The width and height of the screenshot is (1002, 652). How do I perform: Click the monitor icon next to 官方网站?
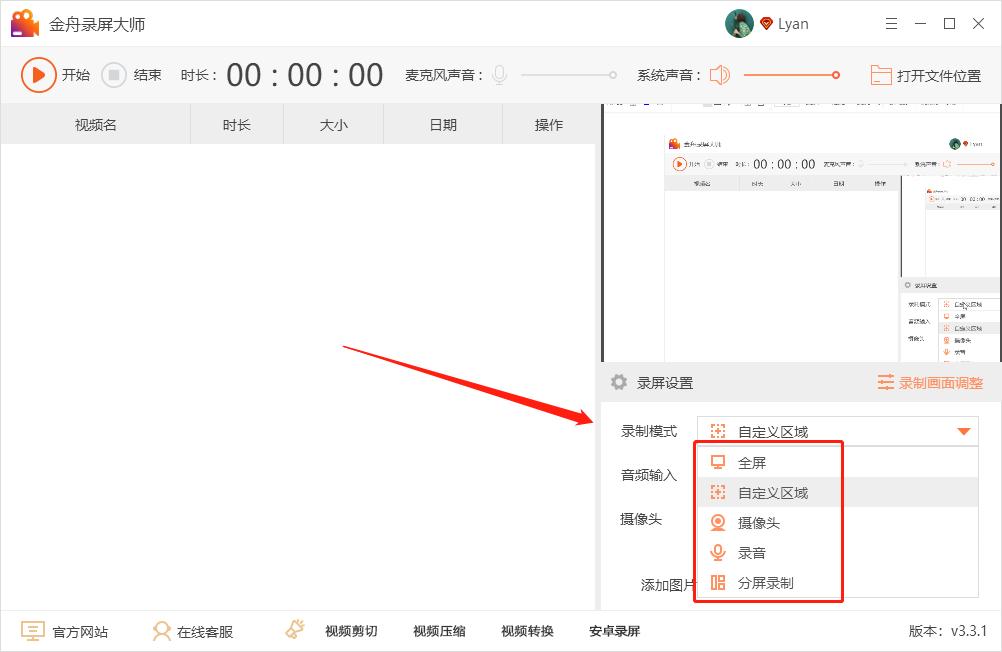pyautogui.click(x=33, y=630)
